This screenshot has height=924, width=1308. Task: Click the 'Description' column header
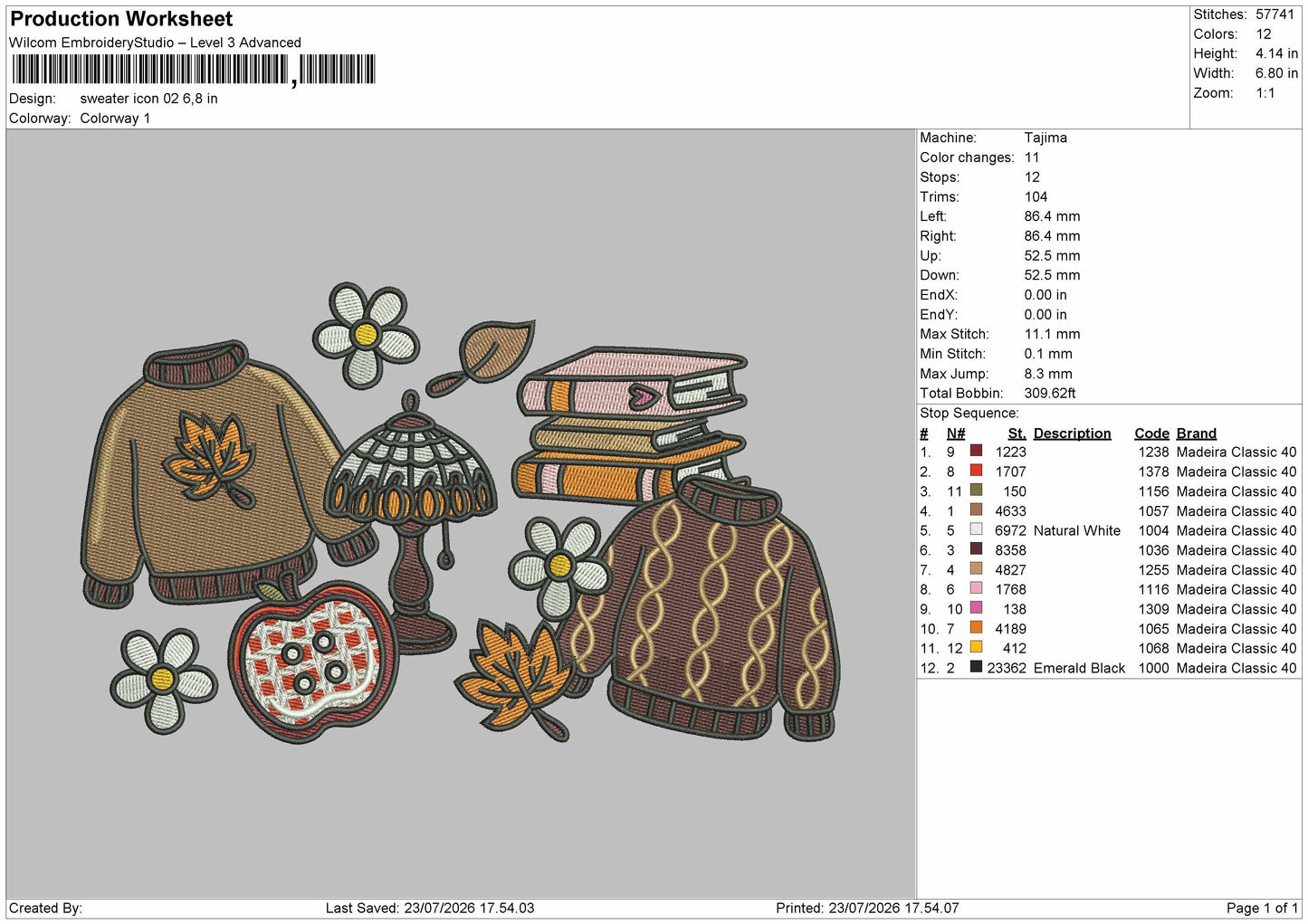(x=1072, y=433)
